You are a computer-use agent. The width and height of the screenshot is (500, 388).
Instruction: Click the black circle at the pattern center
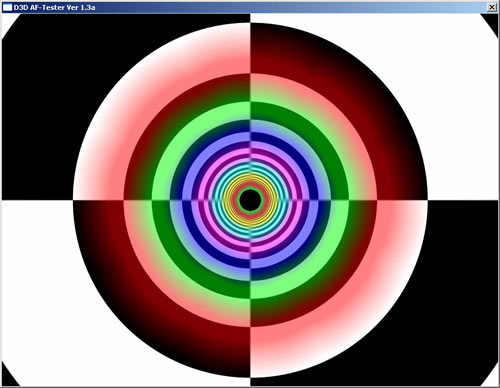click(250, 200)
